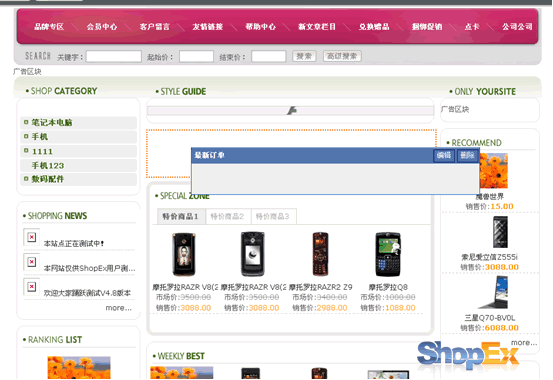
Task: Open the news item 本网站仅供ShopEx用户测...
Action: (x=90, y=268)
